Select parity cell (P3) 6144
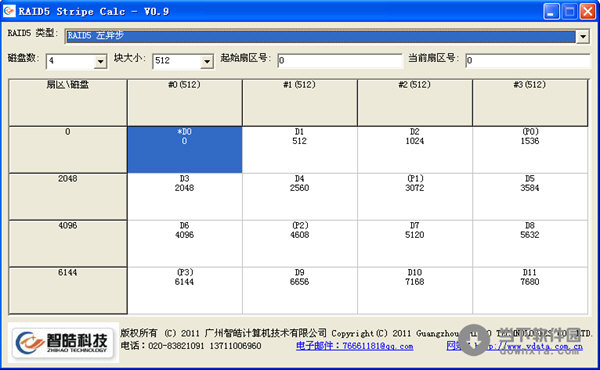Image resolution: width=600 pixels, height=370 pixels. click(184, 291)
